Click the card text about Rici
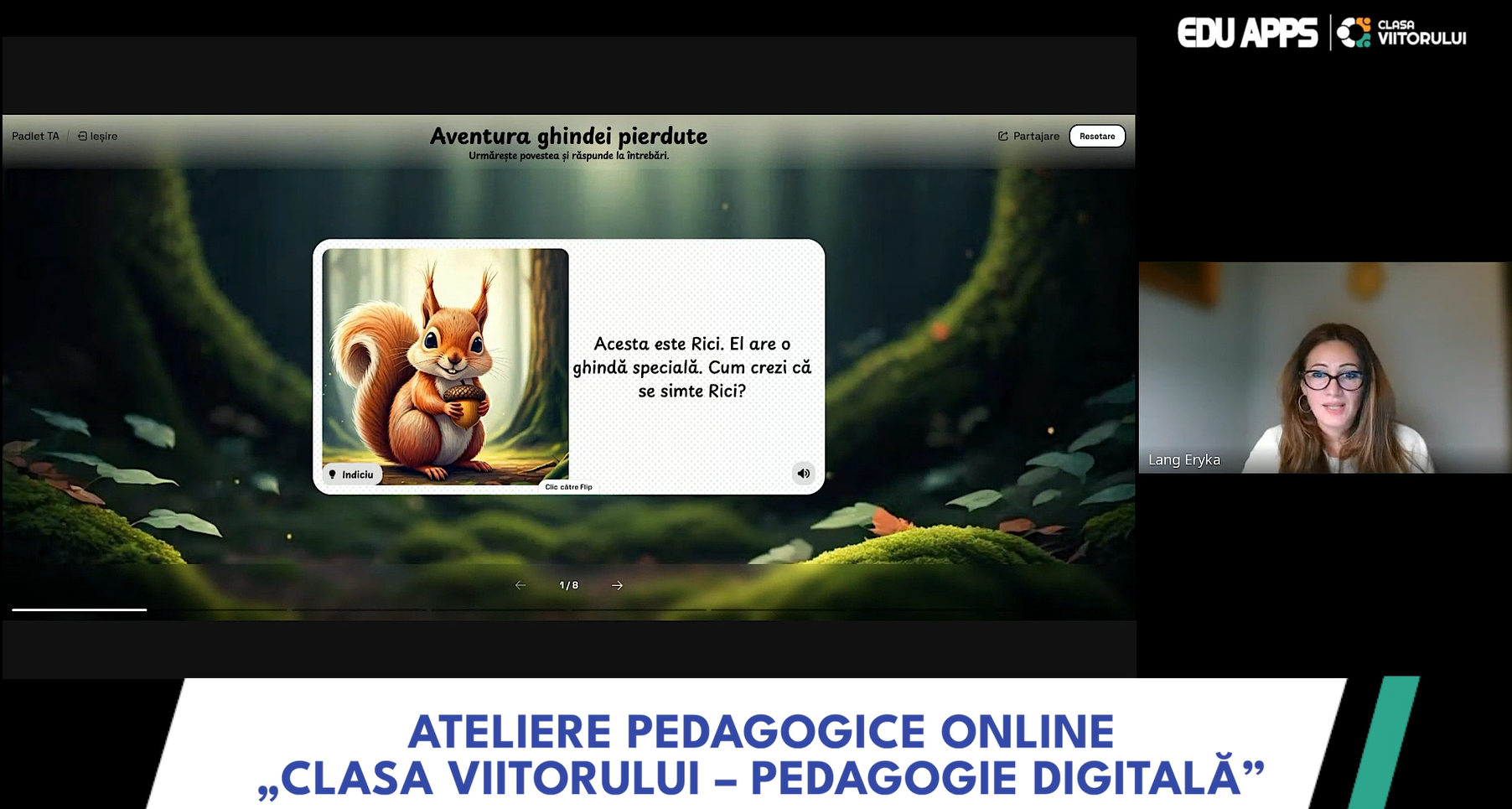The image size is (1512, 809). coord(691,367)
